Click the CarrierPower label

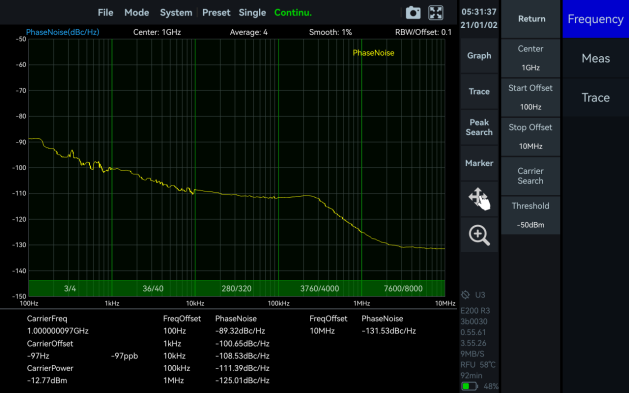pos(50,368)
